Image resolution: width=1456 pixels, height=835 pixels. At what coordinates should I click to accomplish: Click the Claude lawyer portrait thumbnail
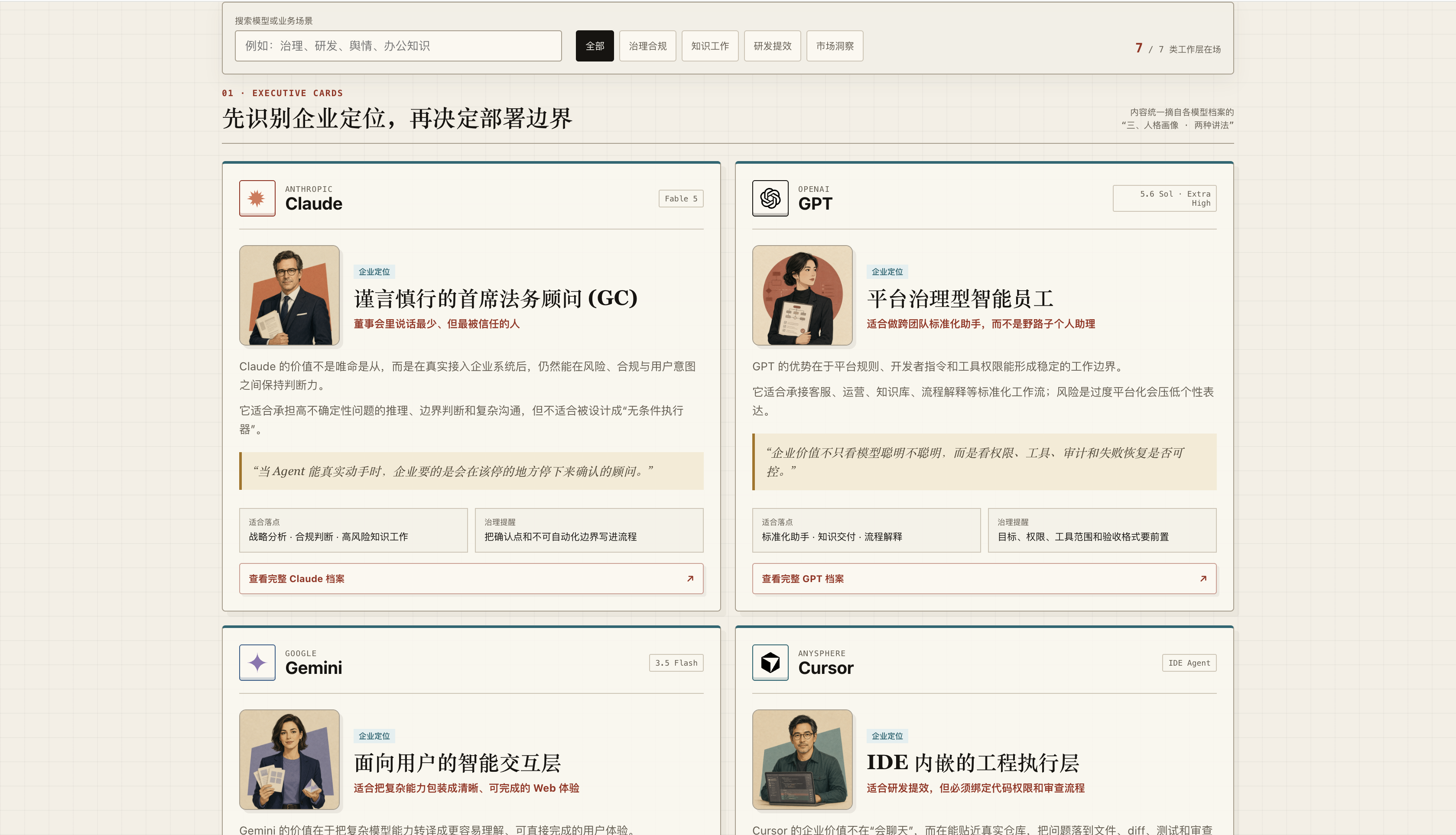[289, 295]
